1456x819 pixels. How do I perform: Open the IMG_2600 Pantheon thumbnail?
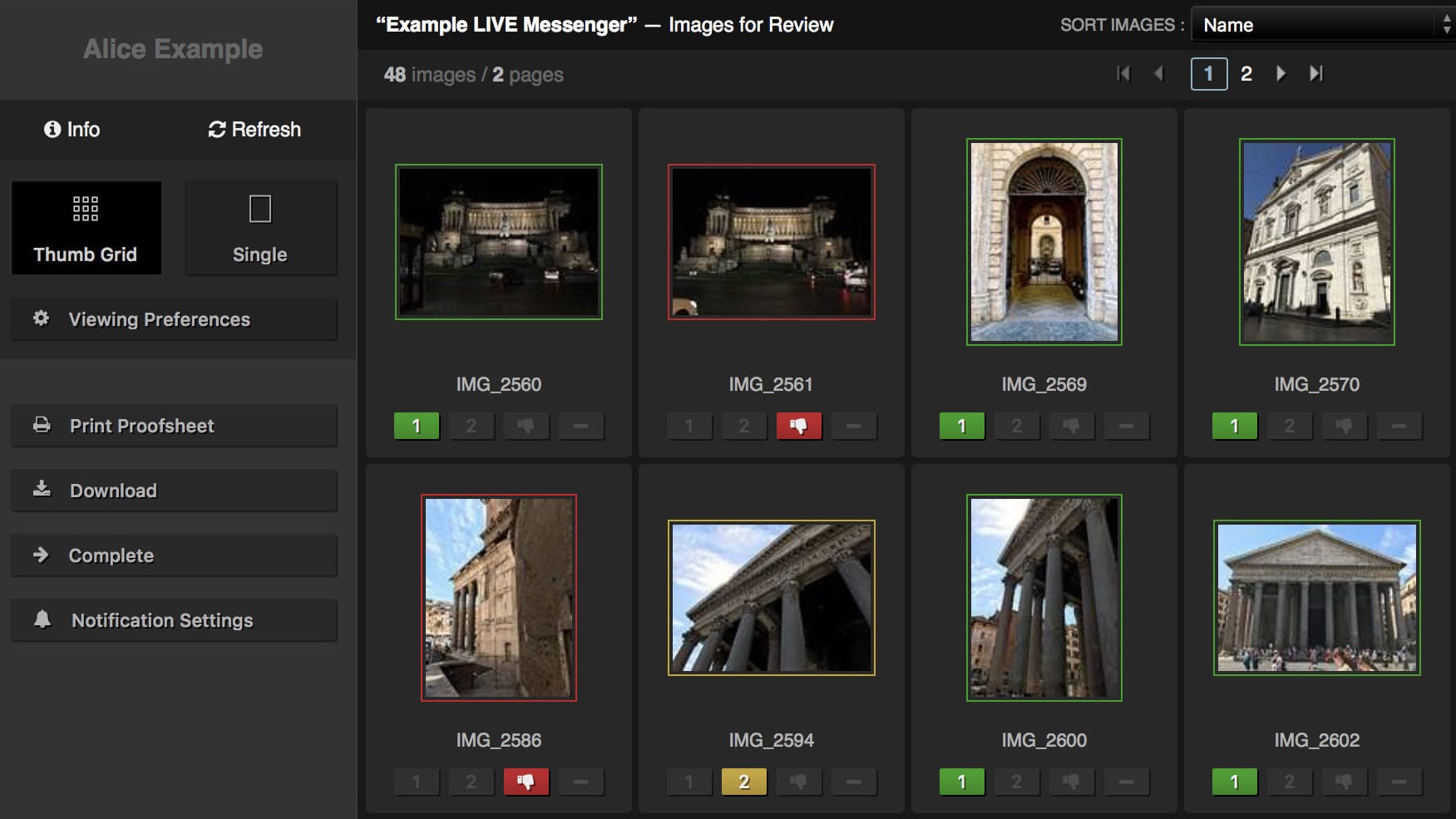click(1044, 598)
